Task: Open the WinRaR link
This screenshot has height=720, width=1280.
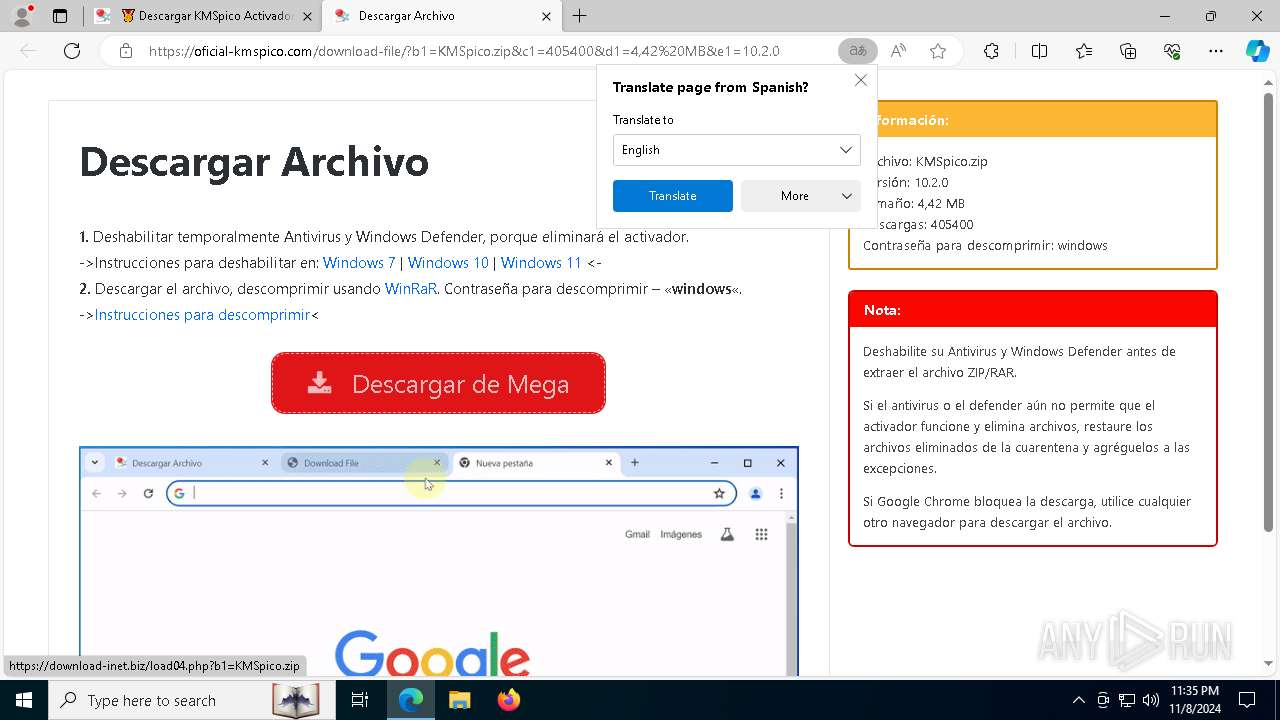Action: [x=411, y=289]
